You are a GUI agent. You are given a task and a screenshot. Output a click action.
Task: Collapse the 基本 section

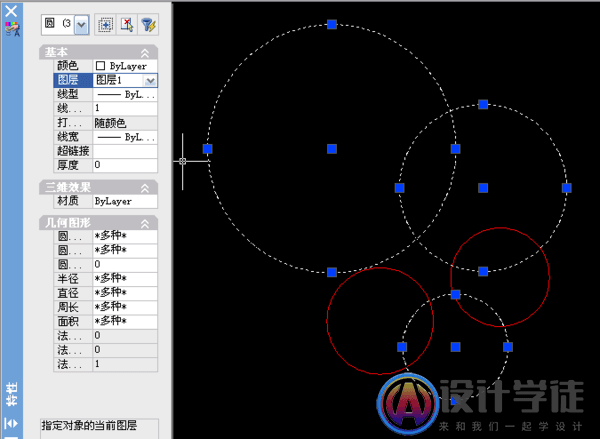click(x=145, y=53)
